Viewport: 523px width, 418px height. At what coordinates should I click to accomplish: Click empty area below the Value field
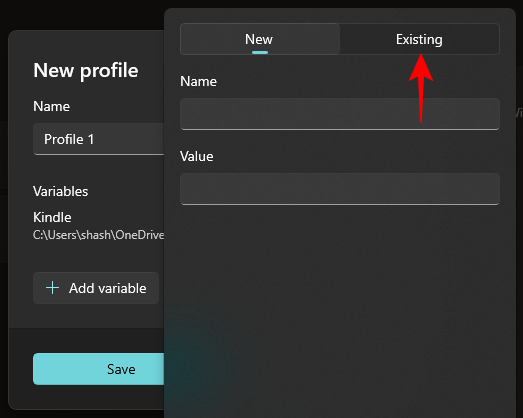pos(340,300)
